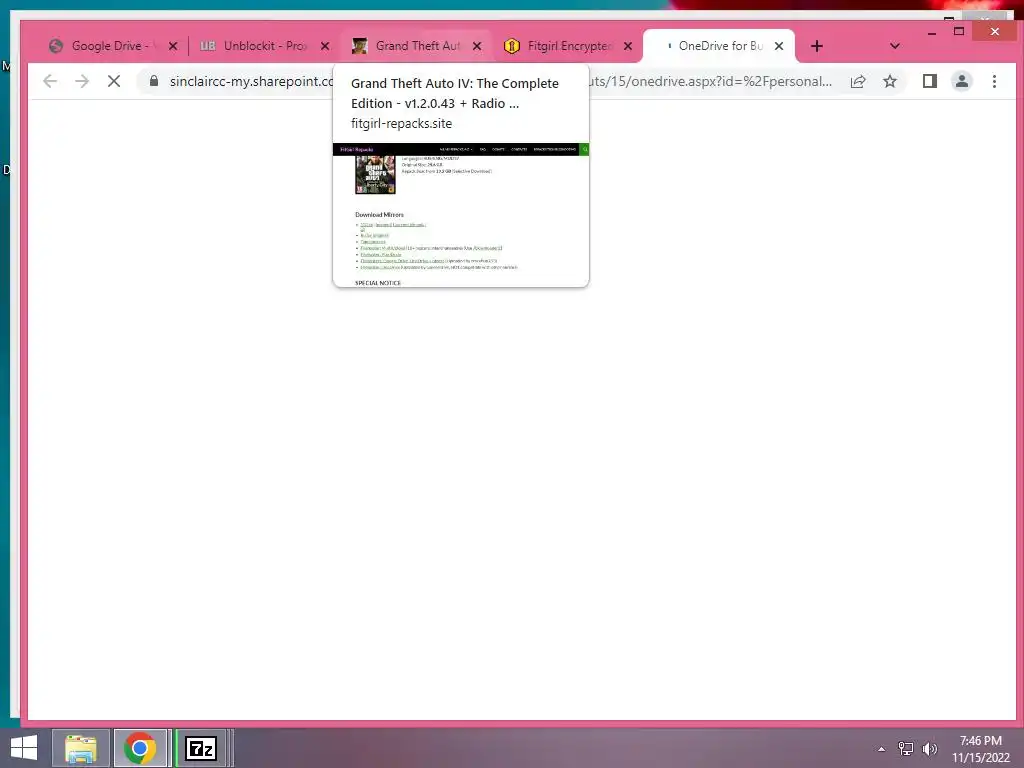
Task: Go forward to next page
Action: [x=82, y=82]
